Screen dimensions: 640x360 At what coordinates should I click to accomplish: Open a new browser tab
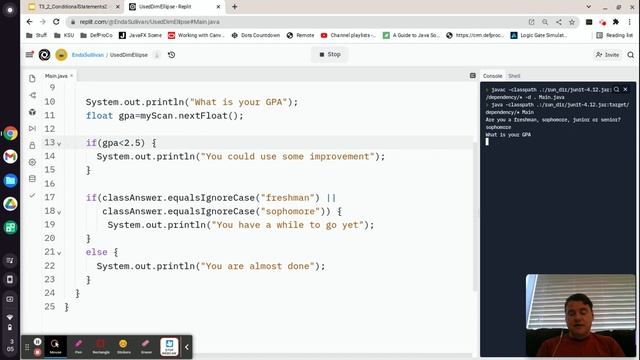tap(234, 7)
